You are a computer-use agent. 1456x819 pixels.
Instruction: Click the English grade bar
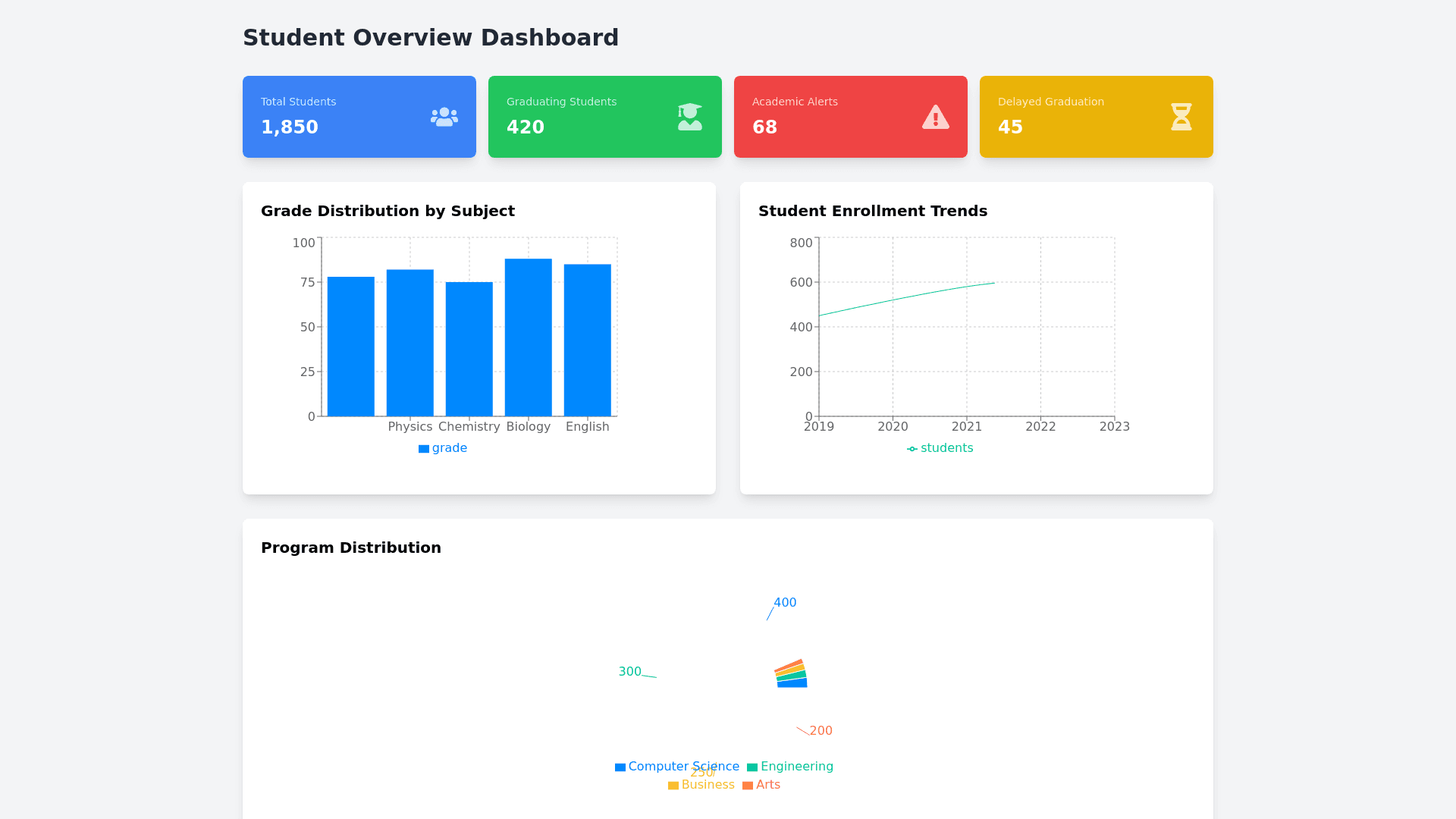(x=587, y=340)
